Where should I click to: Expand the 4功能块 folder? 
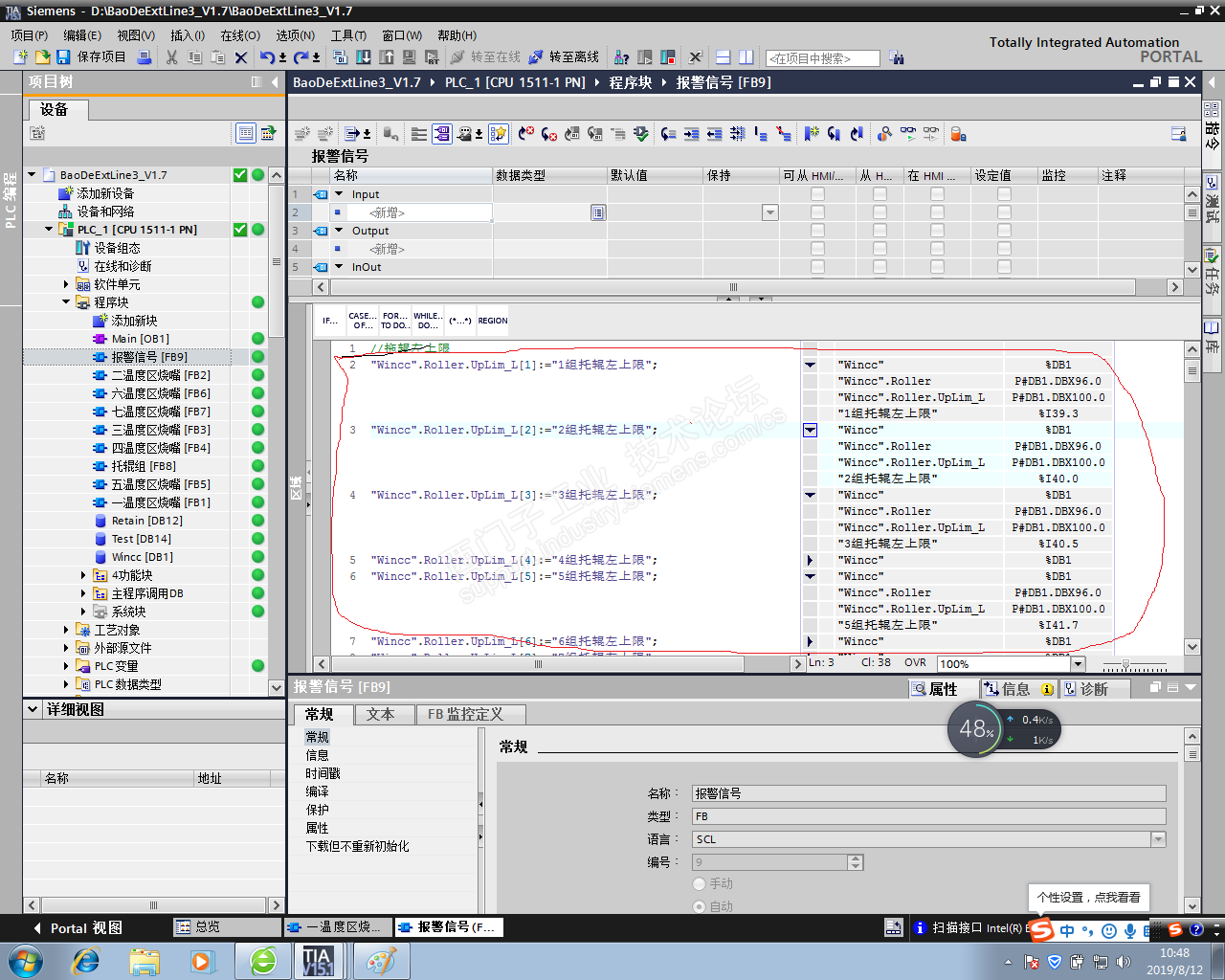(83, 575)
